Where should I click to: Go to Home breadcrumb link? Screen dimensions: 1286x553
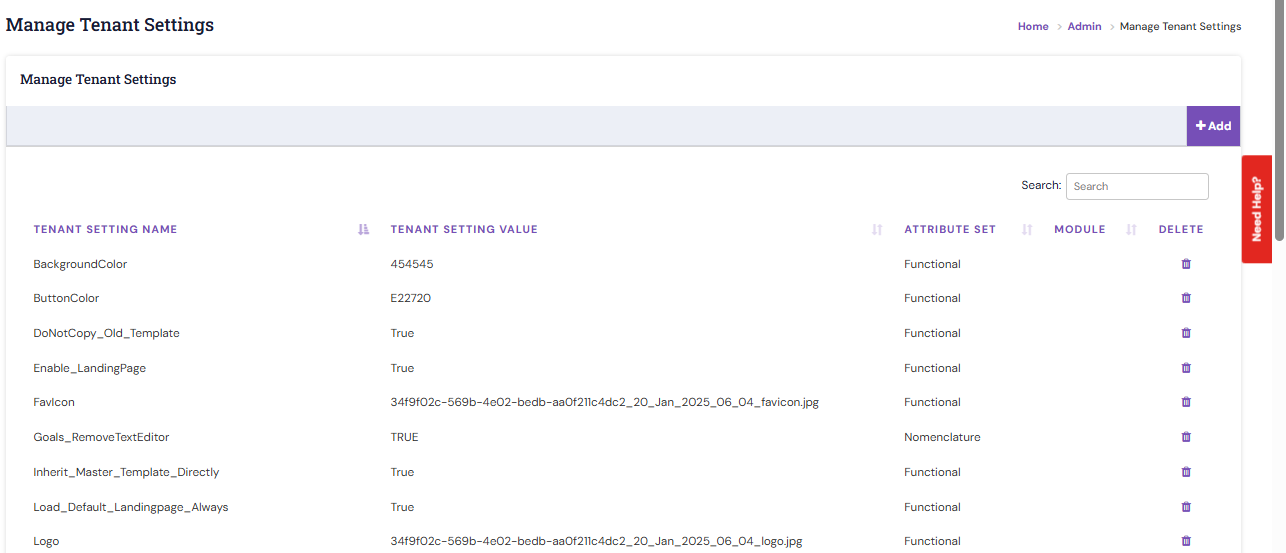pyautogui.click(x=1033, y=27)
